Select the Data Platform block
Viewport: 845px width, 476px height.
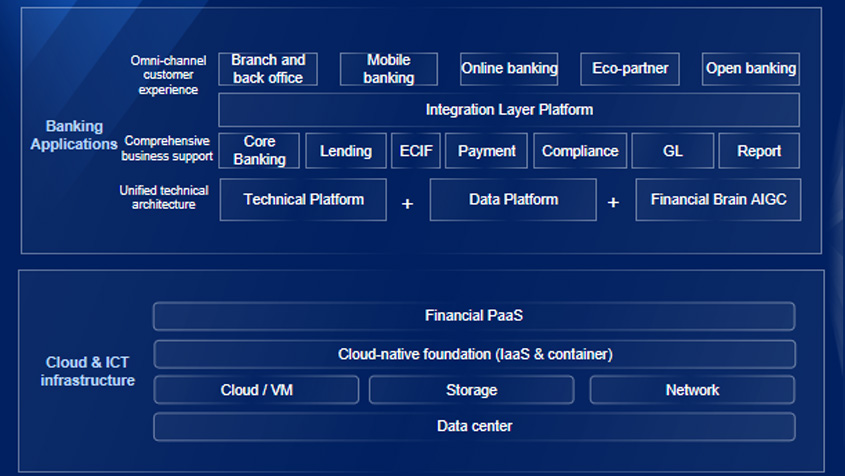pos(513,200)
